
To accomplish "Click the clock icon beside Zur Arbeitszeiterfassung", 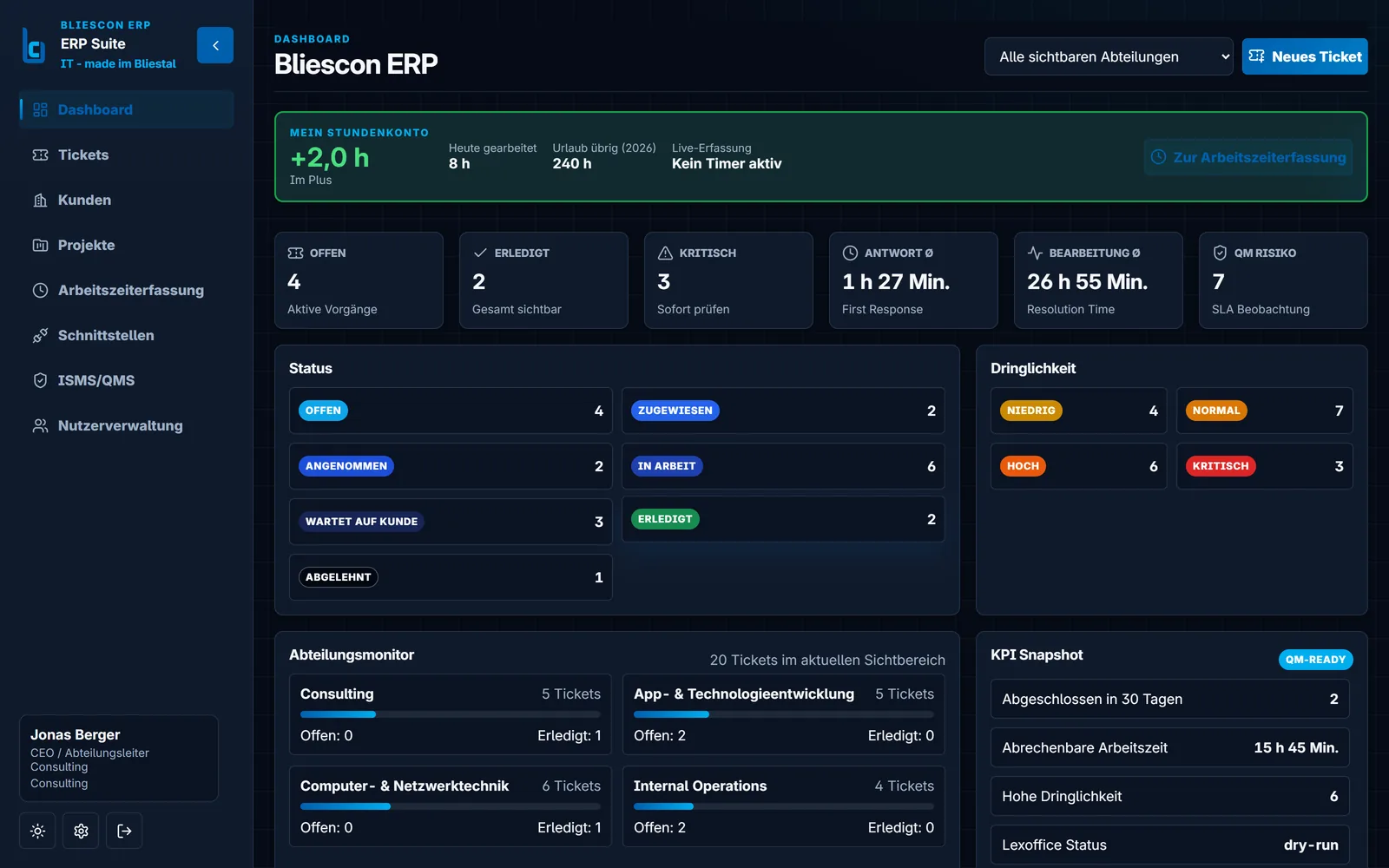I will coord(1158,157).
